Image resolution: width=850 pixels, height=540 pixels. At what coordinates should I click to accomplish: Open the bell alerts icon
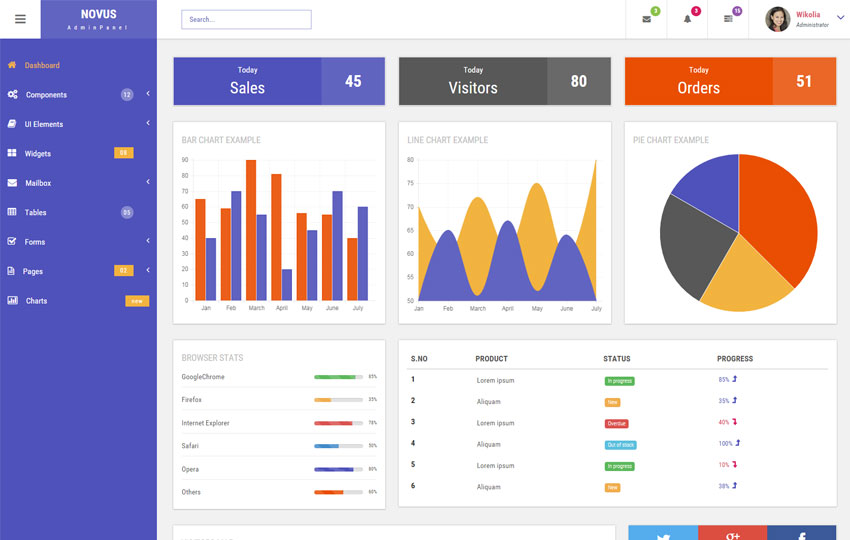click(x=687, y=19)
